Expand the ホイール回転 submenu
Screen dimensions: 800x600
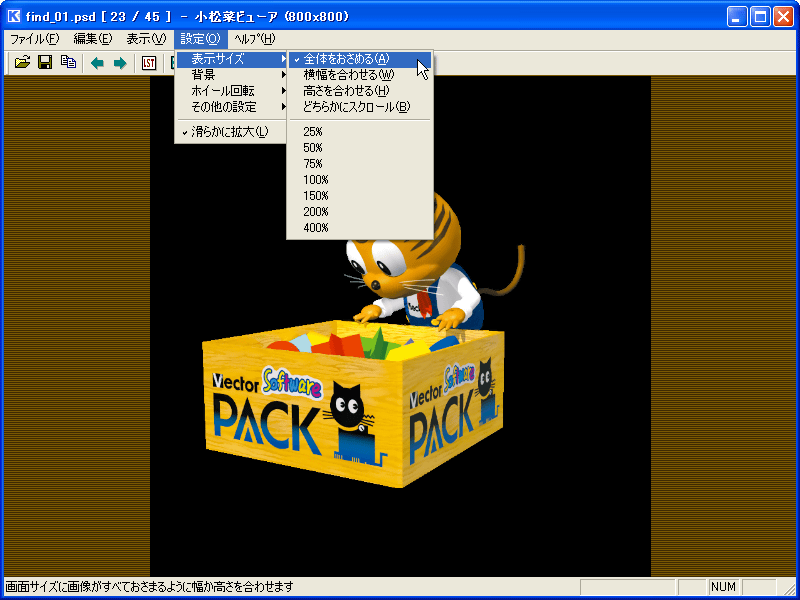pyautogui.click(x=232, y=91)
